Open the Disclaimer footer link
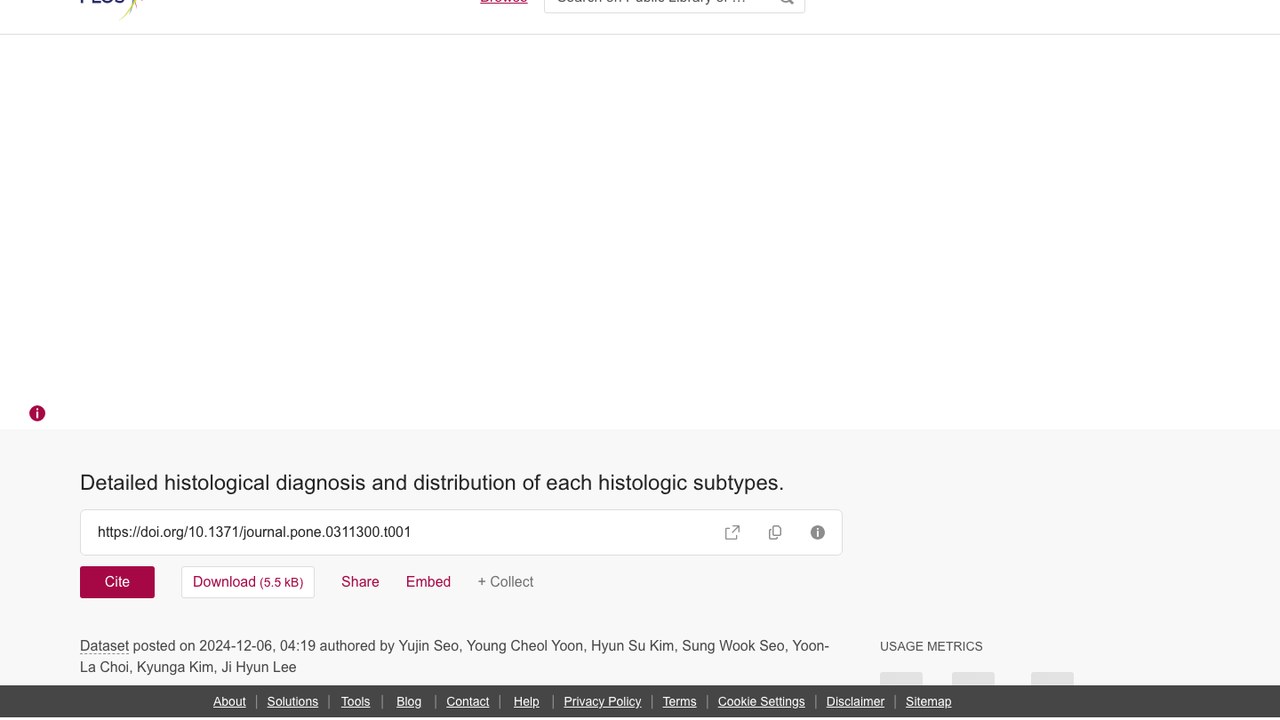The height and width of the screenshot is (720, 1280). pos(855,701)
